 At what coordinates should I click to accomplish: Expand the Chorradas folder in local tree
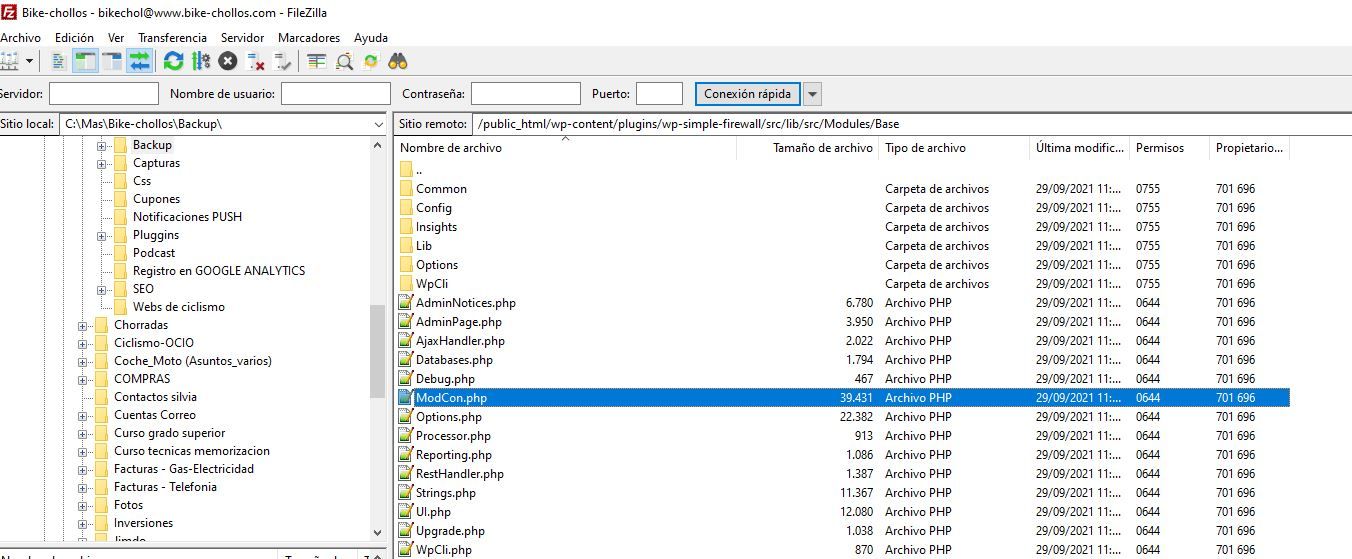pyautogui.click(x=82, y=325)
